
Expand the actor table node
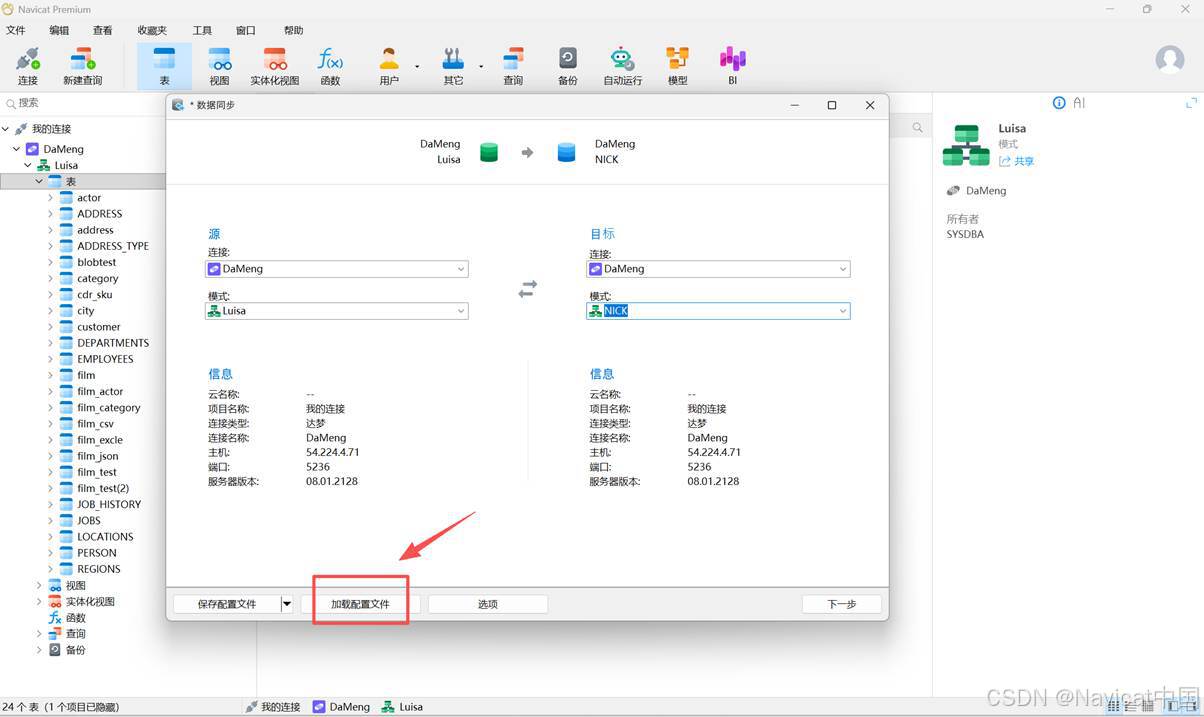pyautogui.click(x=50, y=198)
